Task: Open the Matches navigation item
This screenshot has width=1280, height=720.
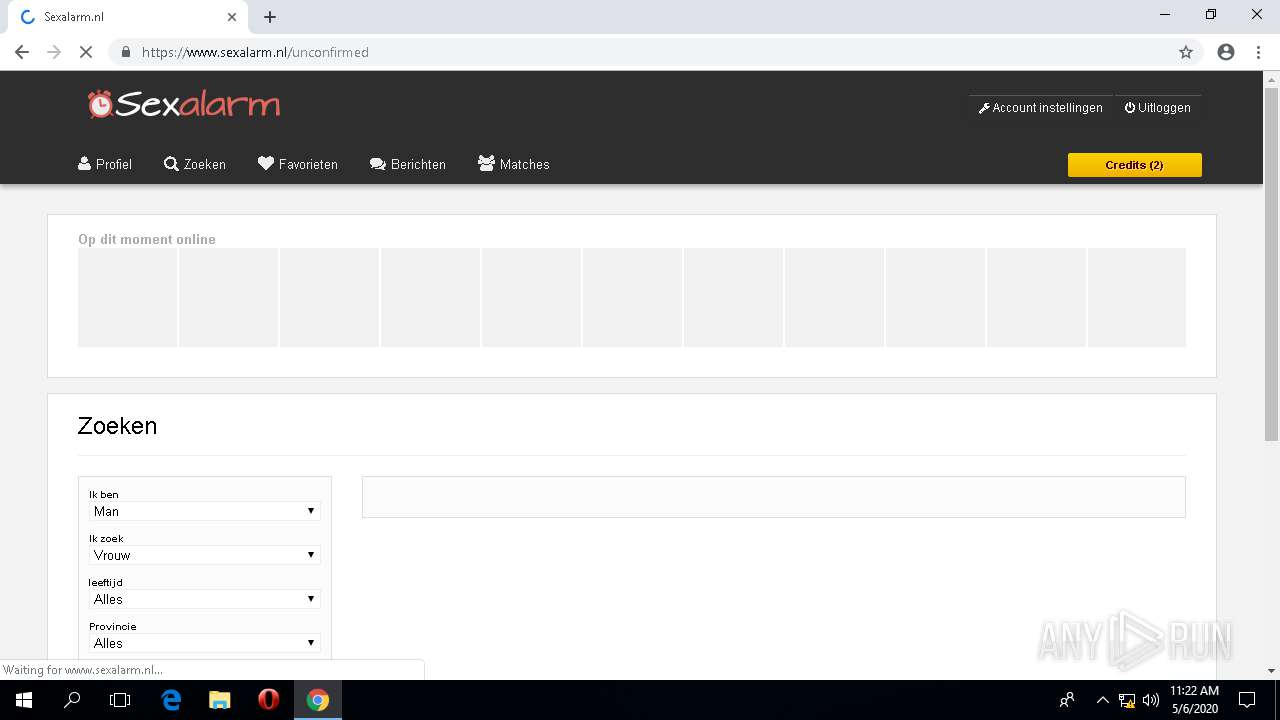Action: click(x=514, y=164)
